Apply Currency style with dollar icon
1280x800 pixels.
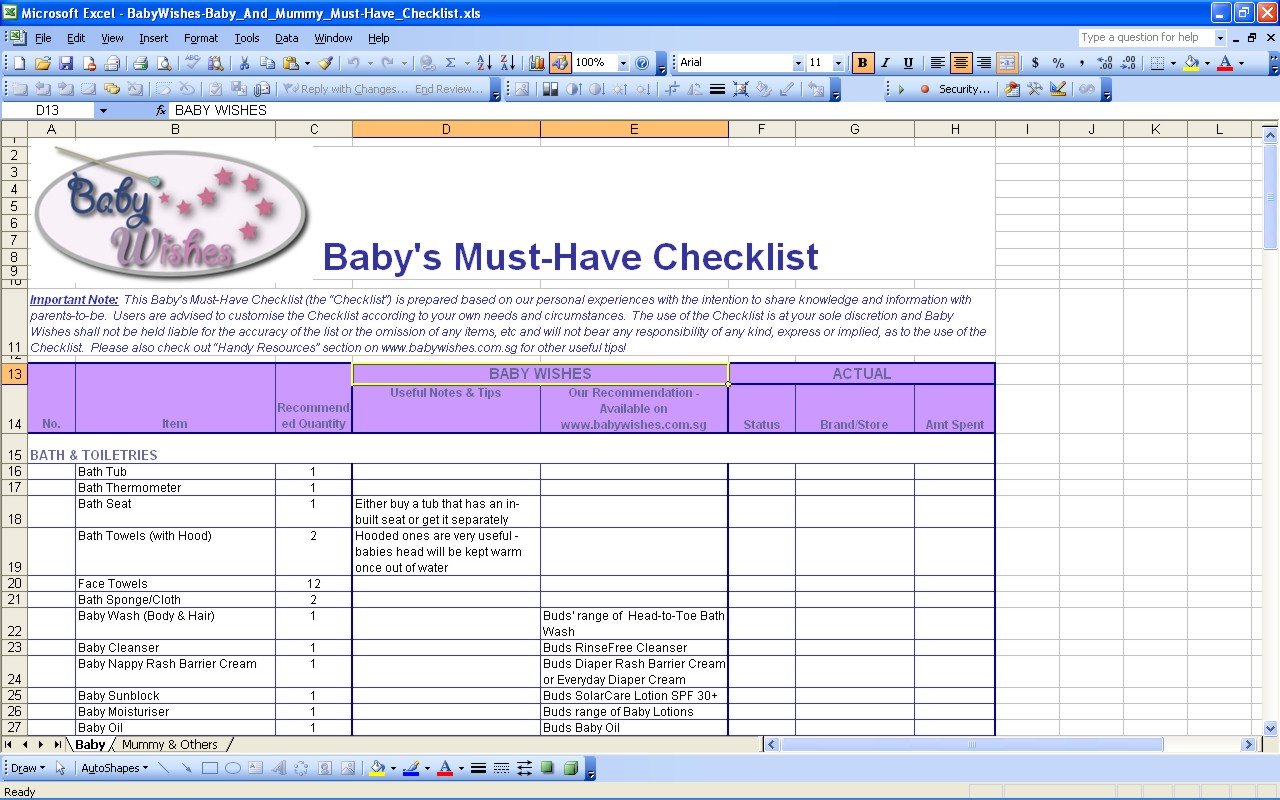coord(1035,63)
